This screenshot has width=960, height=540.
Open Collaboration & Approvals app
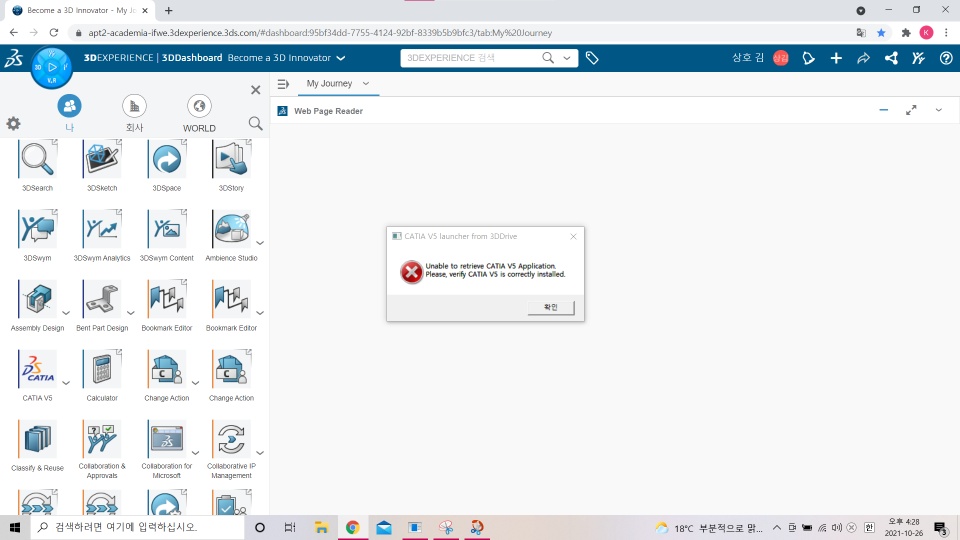coord(102,438)
